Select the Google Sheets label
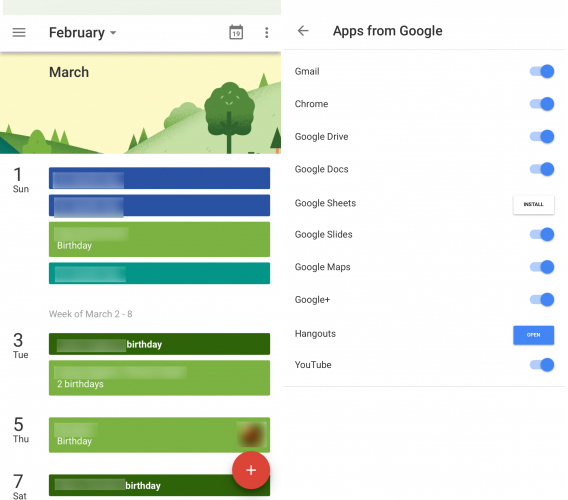This screenshot has width=568, height=500. [325, 203]
